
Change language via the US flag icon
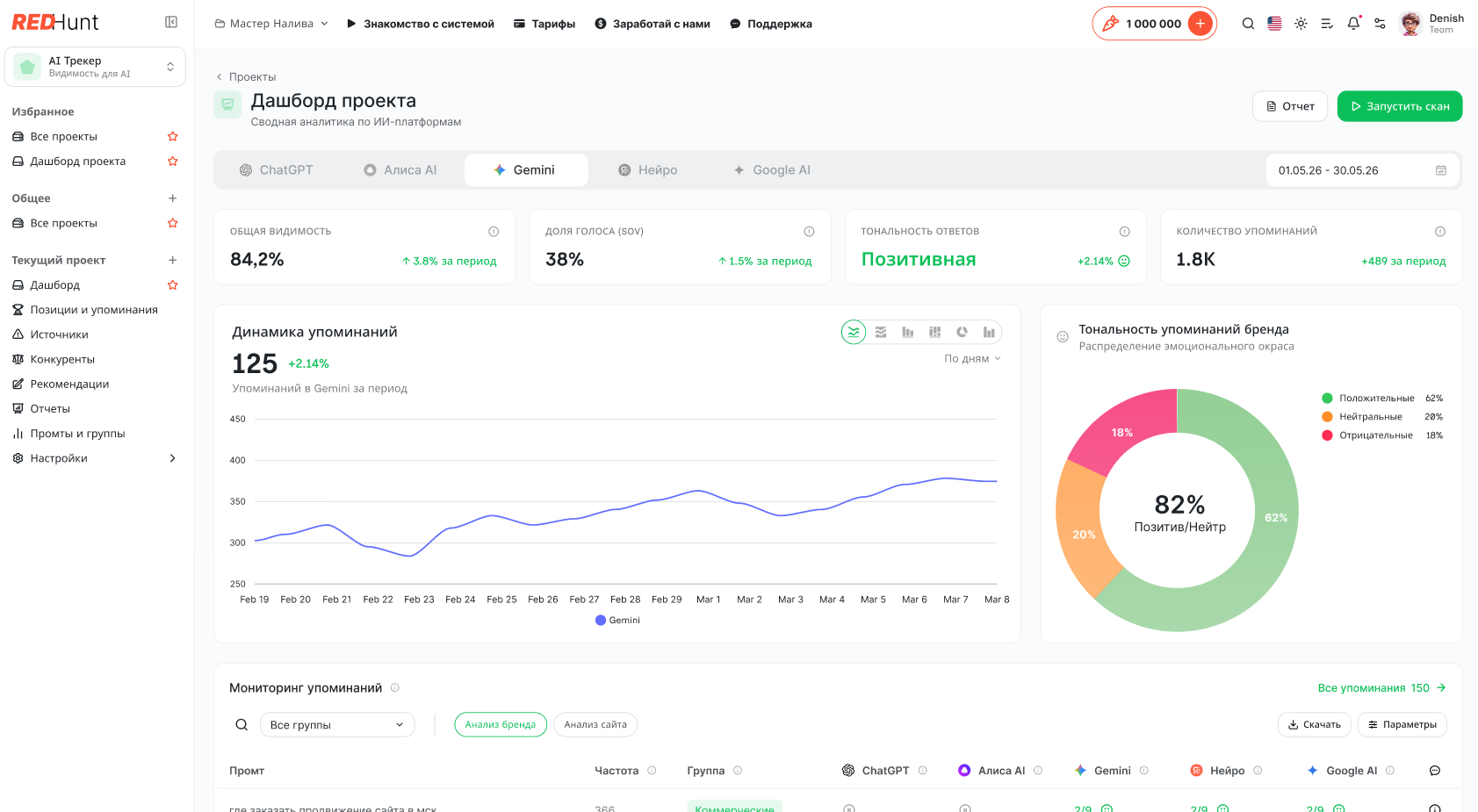click(x=1274, y=24)
